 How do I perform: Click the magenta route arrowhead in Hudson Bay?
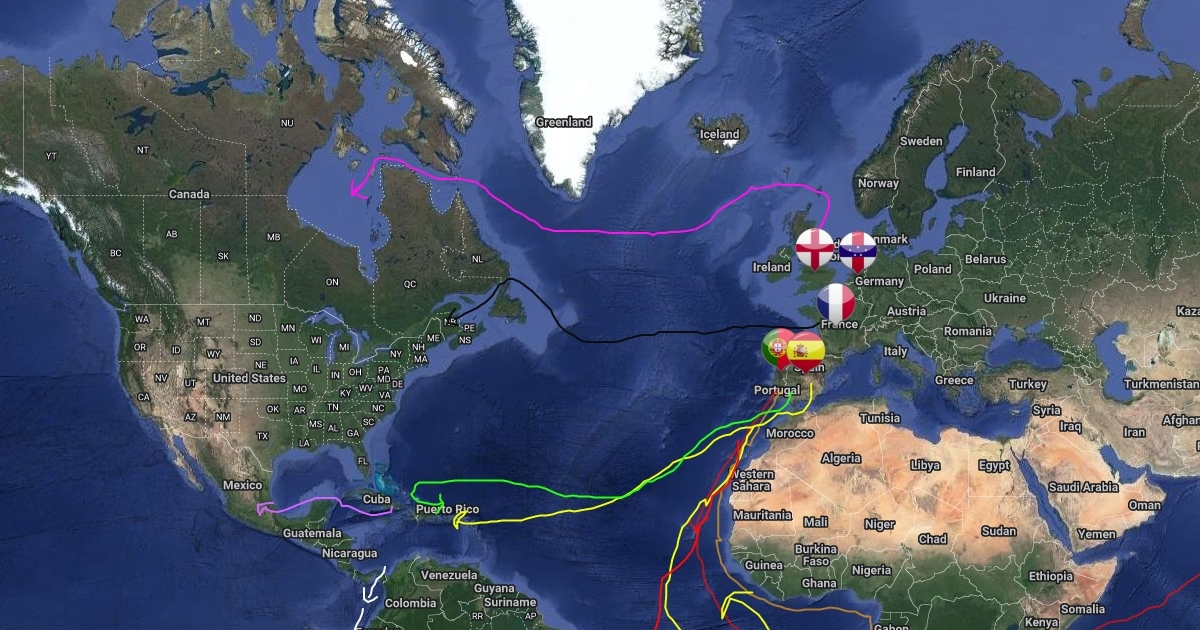(355, 191)
